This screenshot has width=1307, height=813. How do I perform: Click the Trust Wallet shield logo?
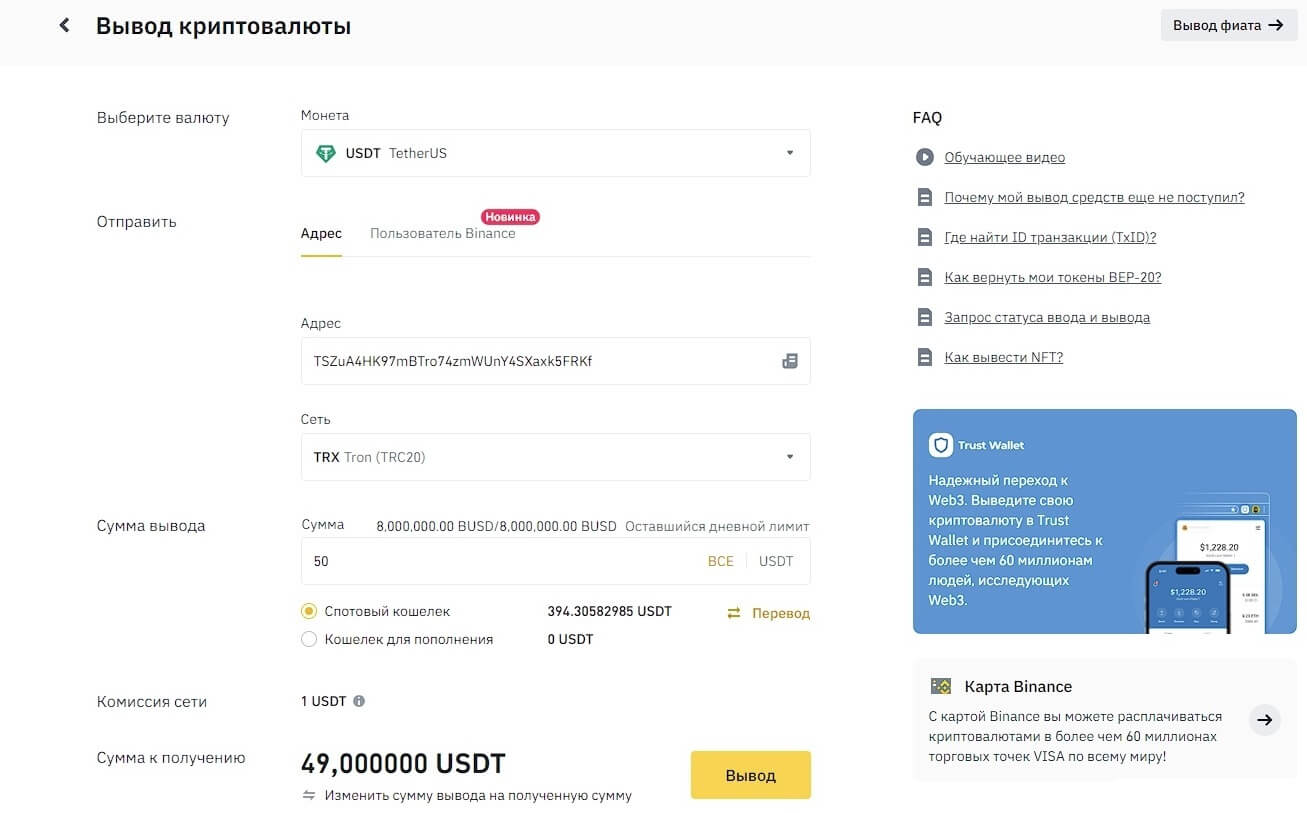pos(940,445)
